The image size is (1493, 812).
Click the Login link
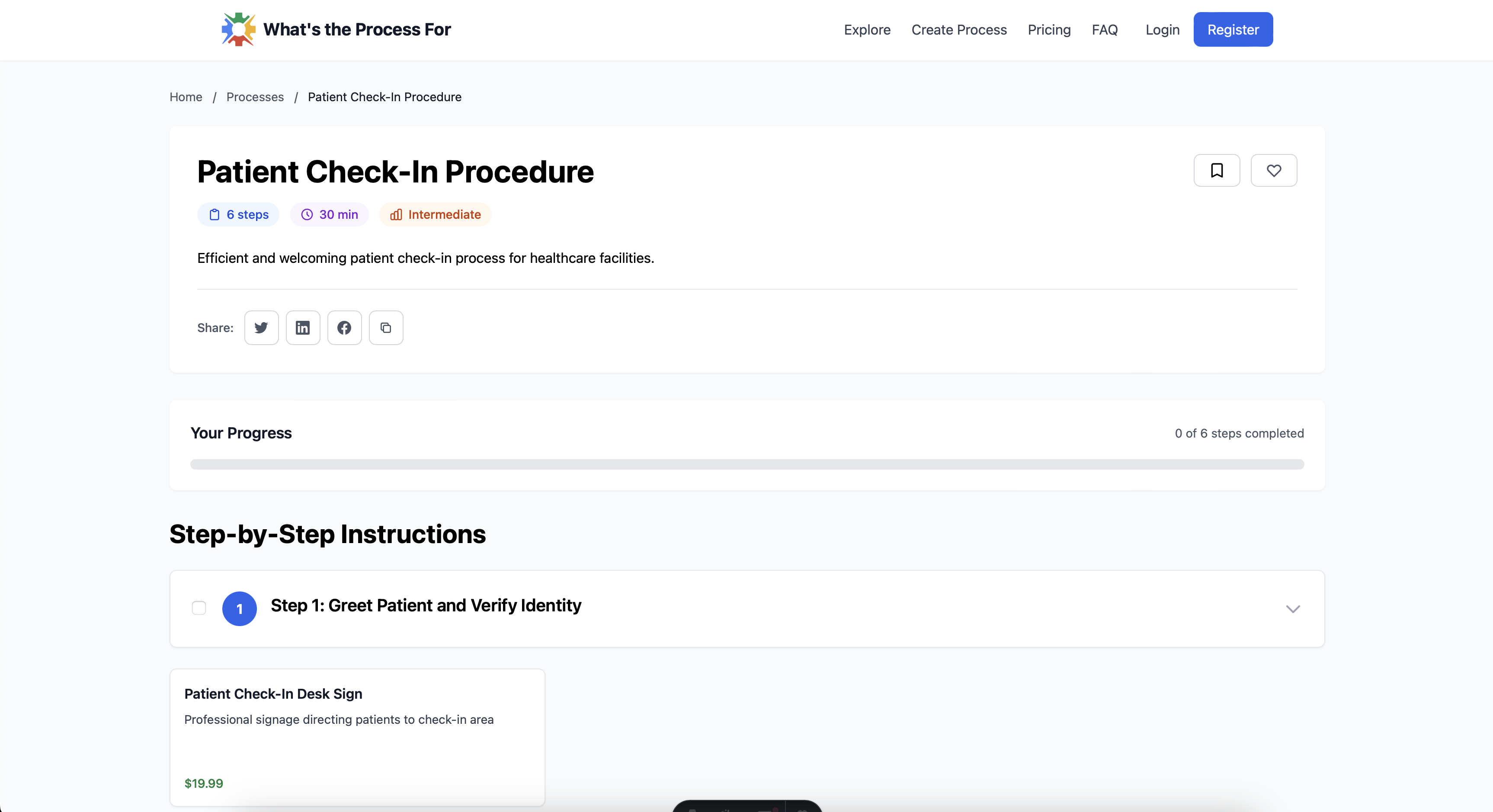[1162, 29]
